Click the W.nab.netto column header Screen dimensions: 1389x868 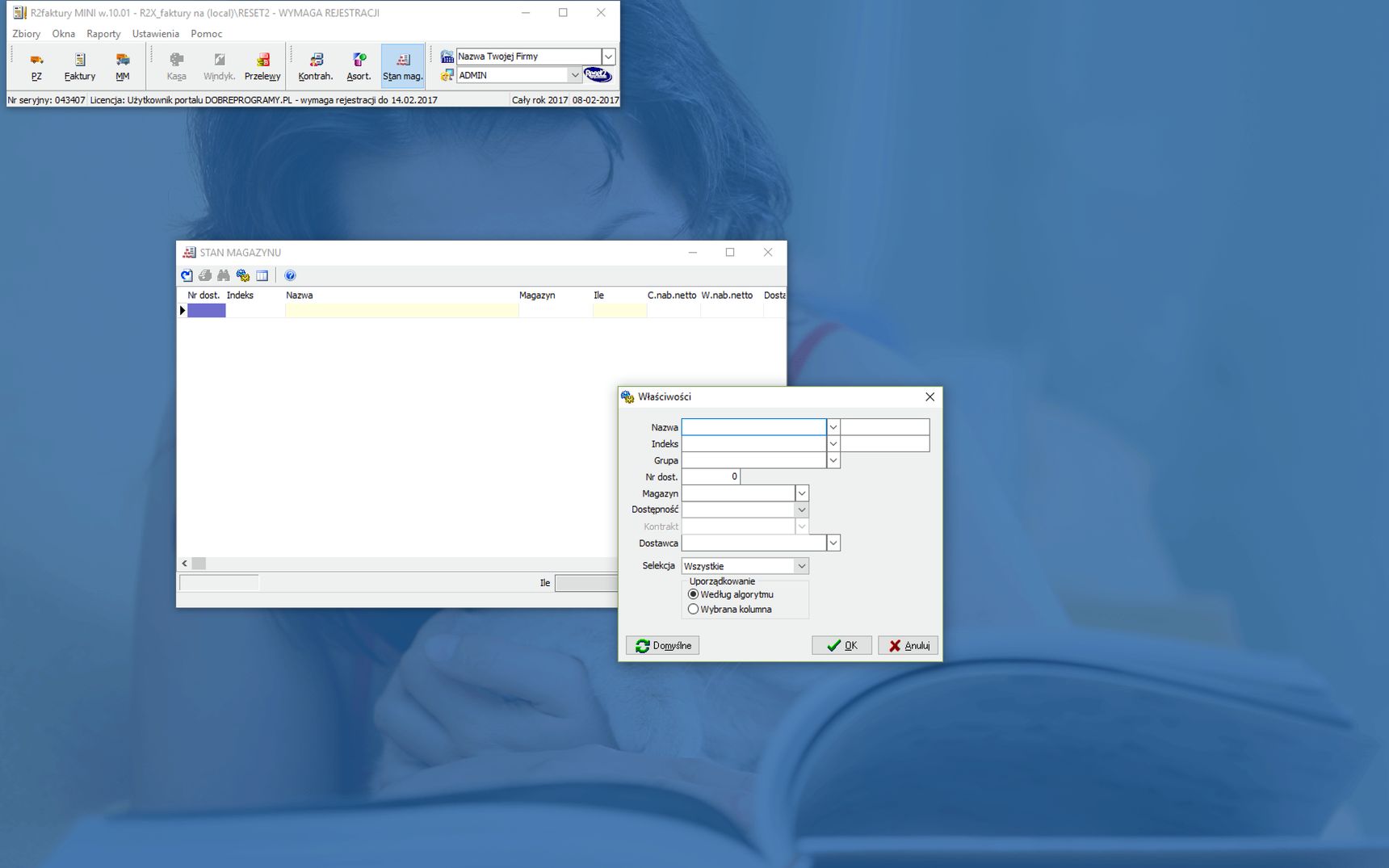click(731, 296)
